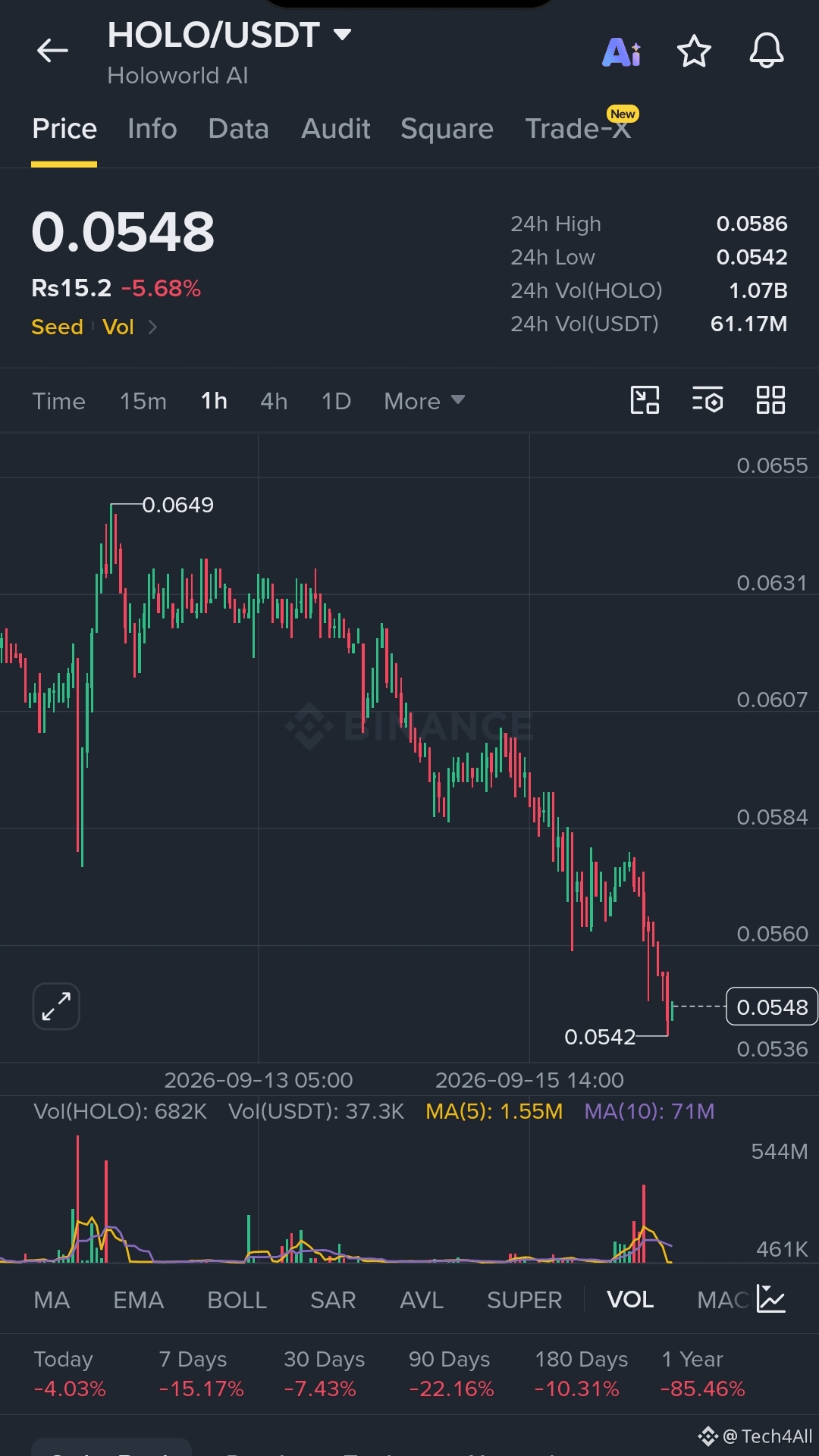Viewport: 819px width, 1456px height.
Task: Select the 15m timeframe
Action: click(x=143, y=401)
